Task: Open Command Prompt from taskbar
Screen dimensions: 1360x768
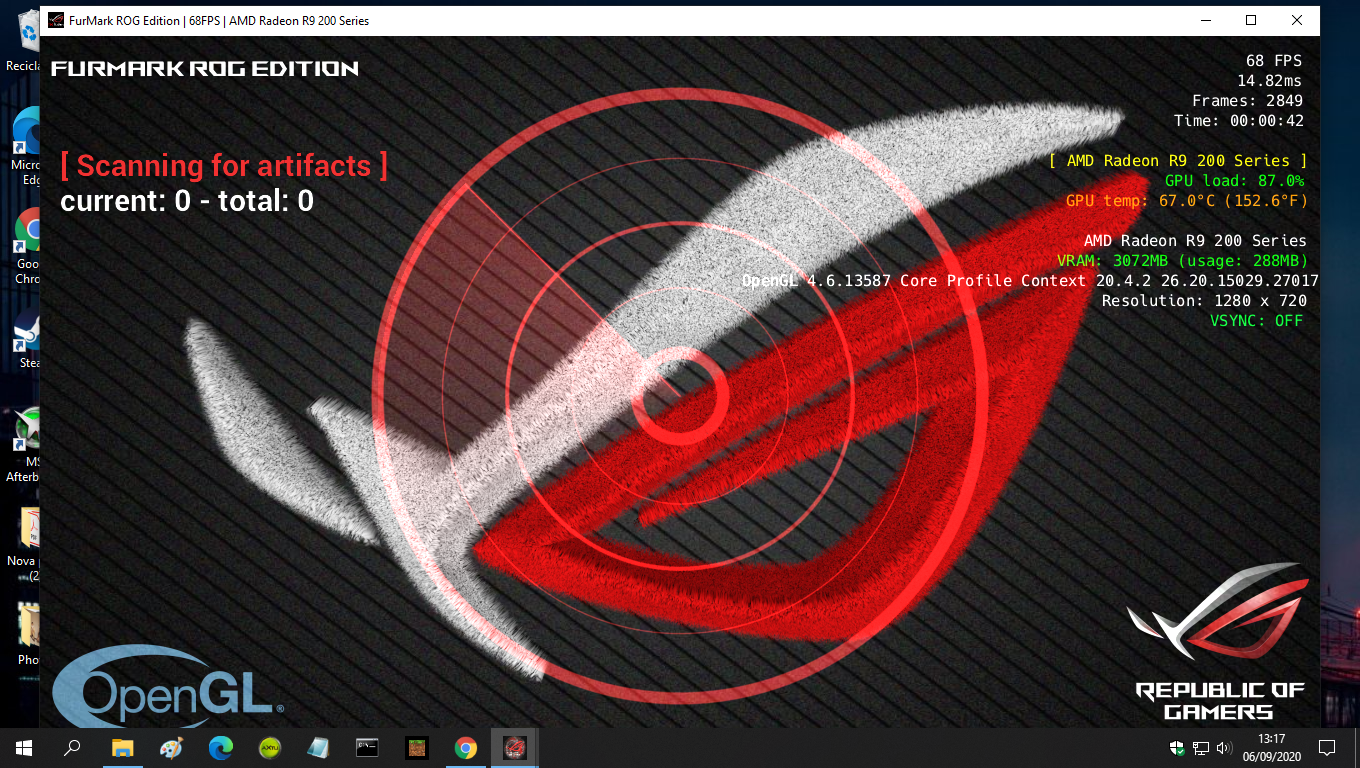Action: (x=367, y=747)
